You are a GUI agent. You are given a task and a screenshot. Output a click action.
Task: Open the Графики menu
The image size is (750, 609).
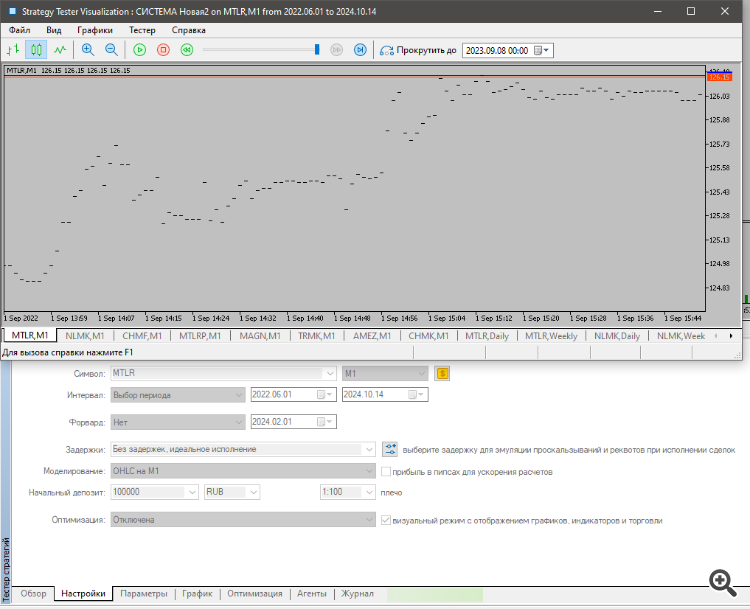click(x=95, y=30)
